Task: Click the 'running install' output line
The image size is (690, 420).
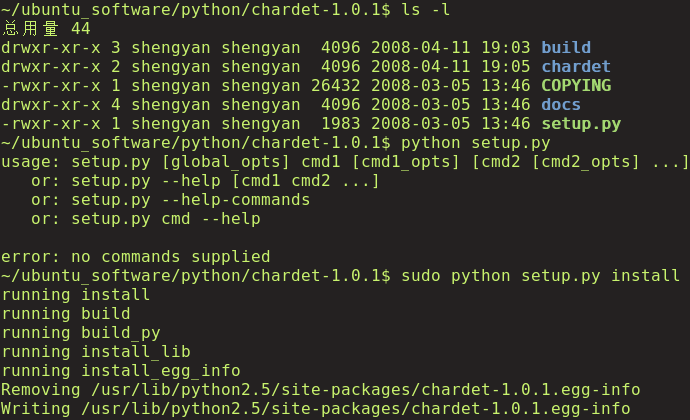Action: [75, 295]
